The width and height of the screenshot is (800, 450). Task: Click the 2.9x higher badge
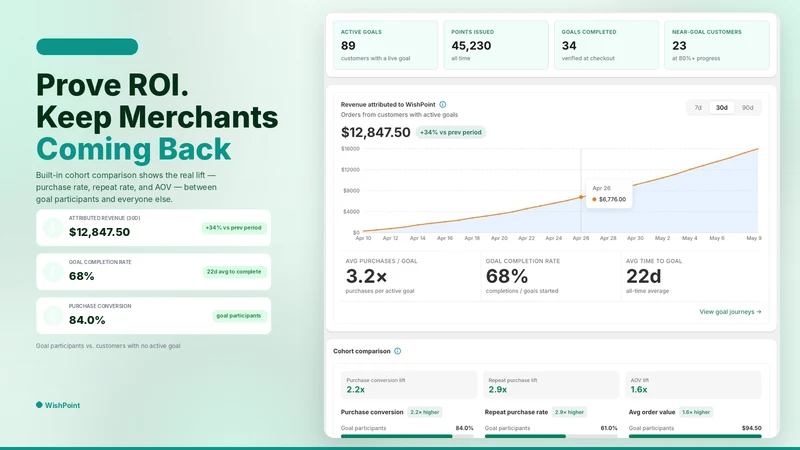[569, 412]
